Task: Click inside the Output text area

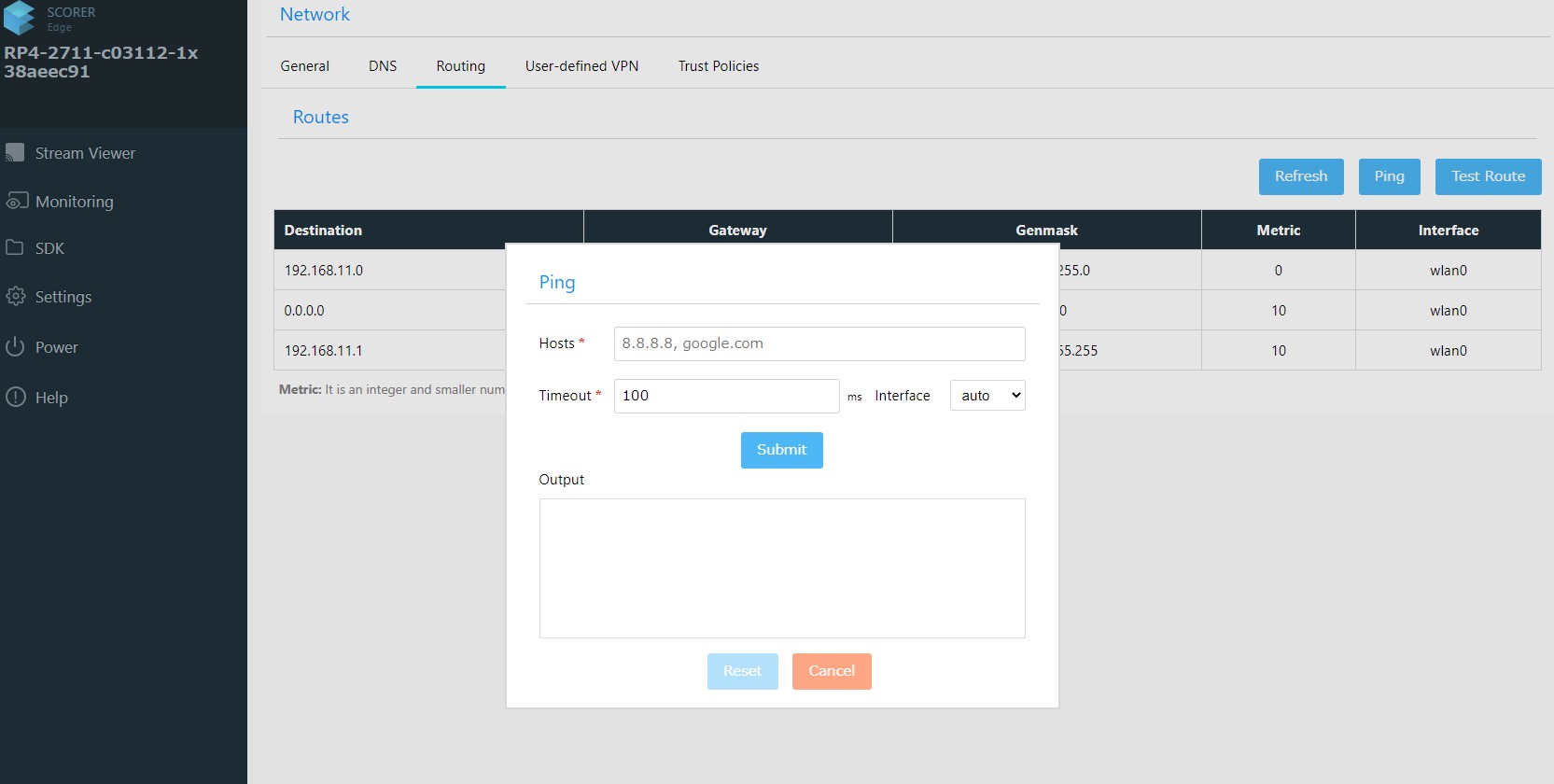Action: (781, 567)
